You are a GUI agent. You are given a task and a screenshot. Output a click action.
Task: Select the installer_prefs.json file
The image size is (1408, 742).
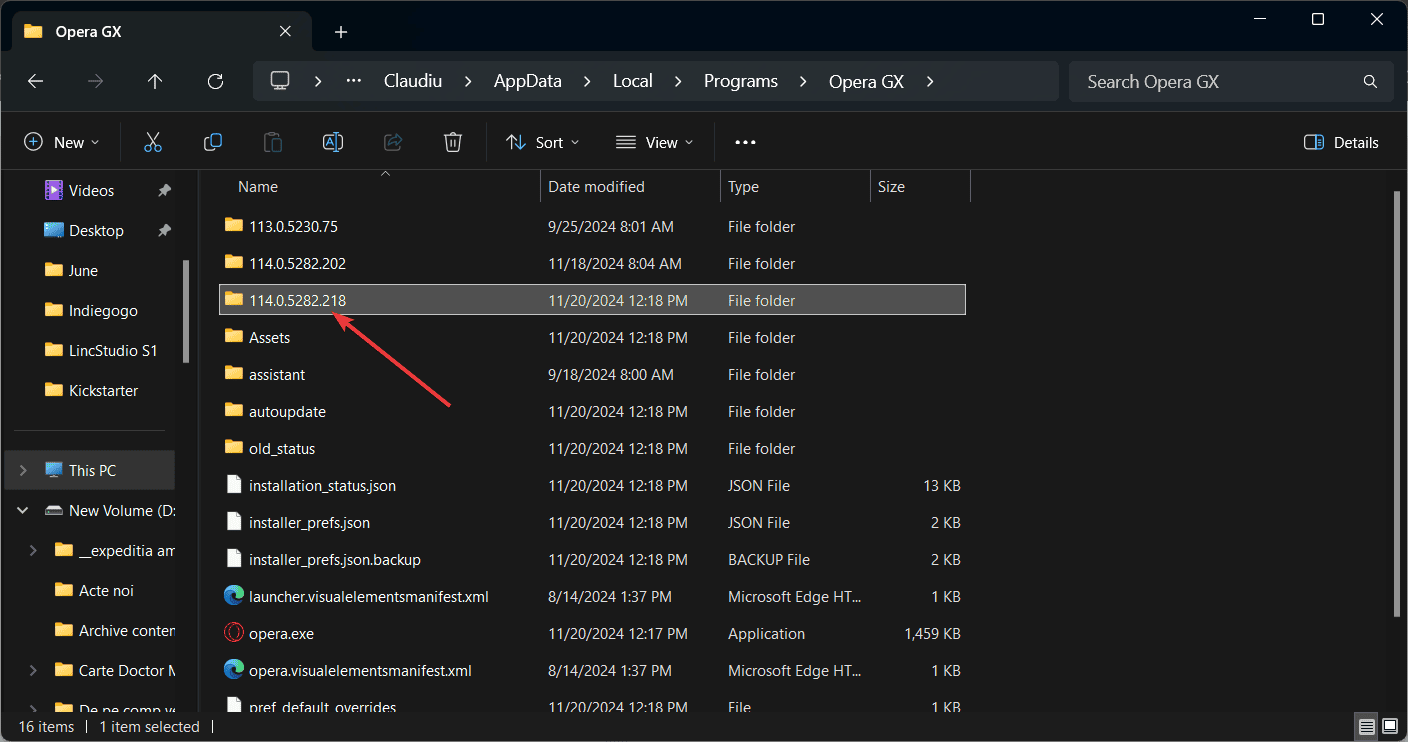(x=592, y=523)
